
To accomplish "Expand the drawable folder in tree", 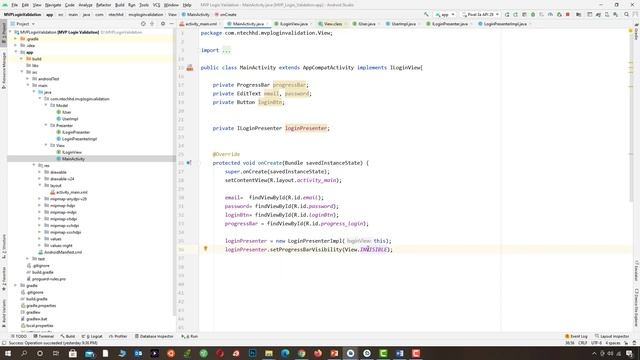I will click(40, 172).
